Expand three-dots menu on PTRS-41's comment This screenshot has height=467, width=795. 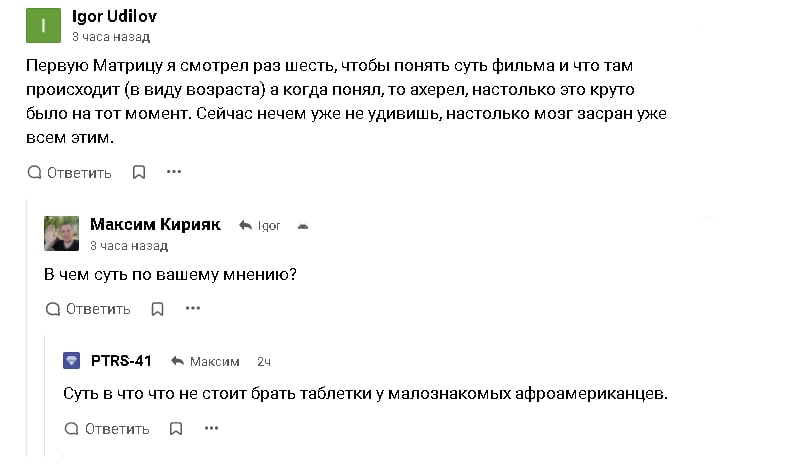211,428
